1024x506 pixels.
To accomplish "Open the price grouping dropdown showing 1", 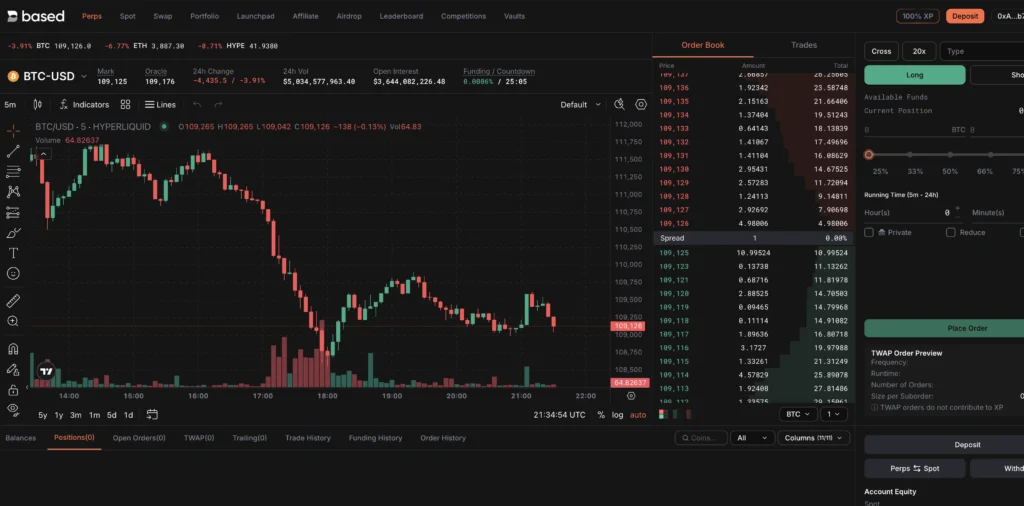I will pos(833,414).
